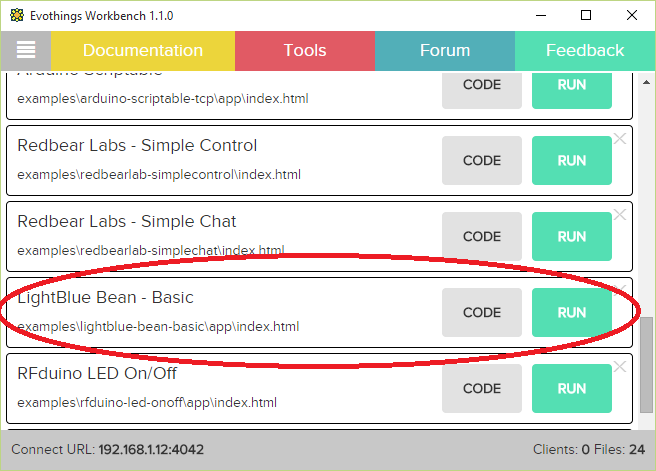Run the RFduino LED On/Off example
The height and width of the screenshot is (471, 656).
(x=572, y=388)
